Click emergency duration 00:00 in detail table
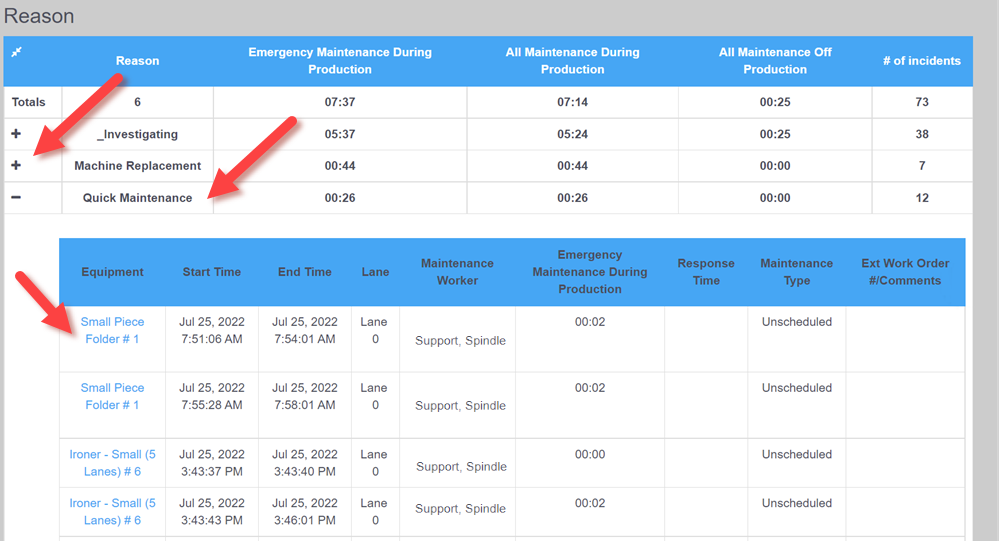 tap(590, 454)
